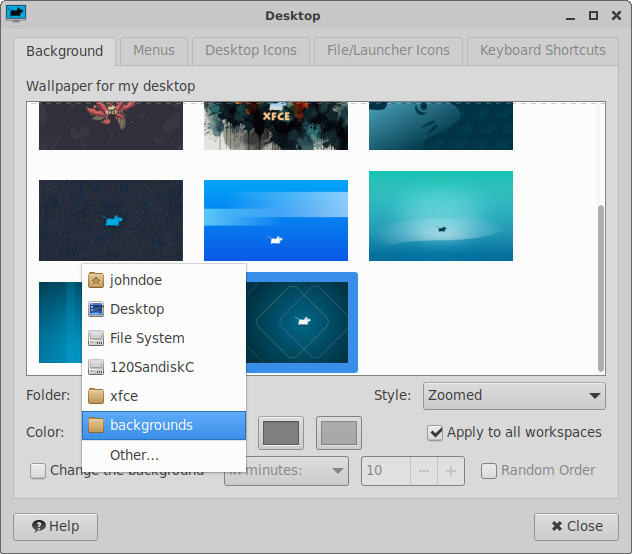632x554 pixels.
Task: Click the interval value field showing 10
Action: coord(386,471)
